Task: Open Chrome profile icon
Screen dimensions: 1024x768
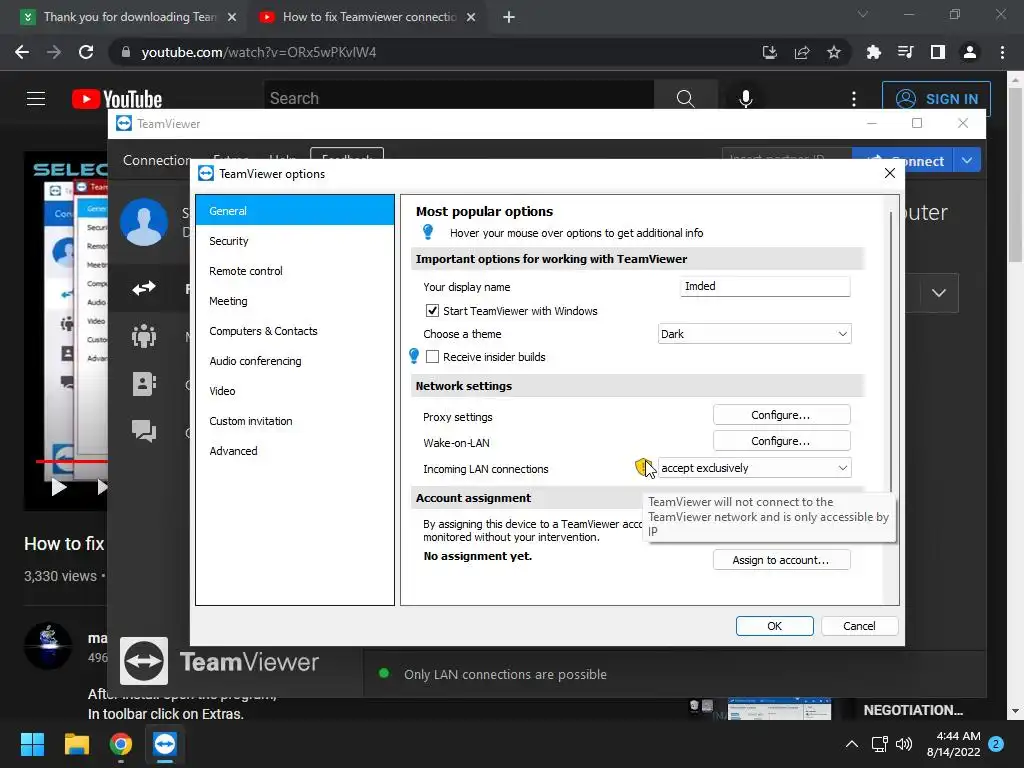Action: 970,52
